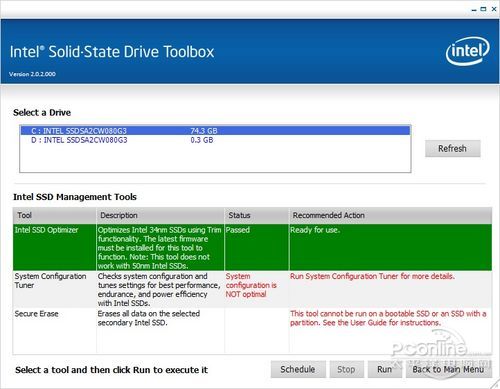Click the Version 2.0.2.000 label

click(32, 74)
